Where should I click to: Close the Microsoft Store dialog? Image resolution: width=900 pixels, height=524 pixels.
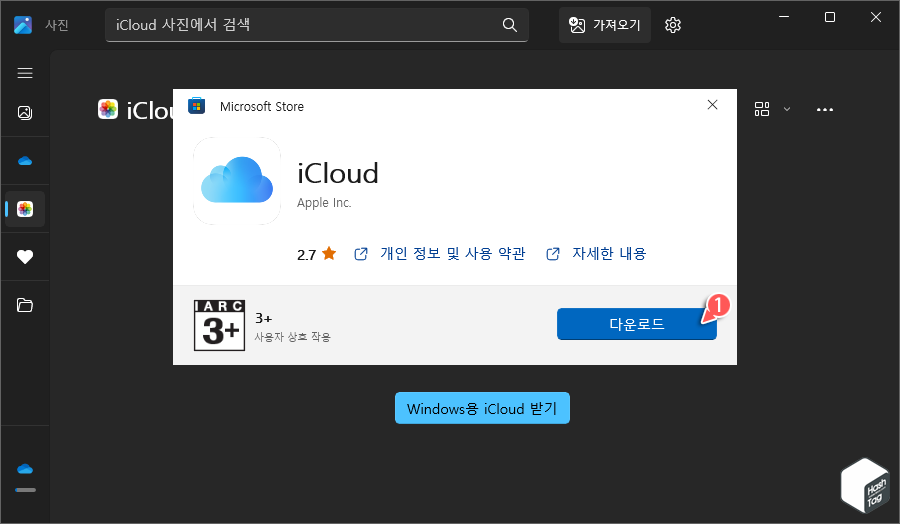[712, 104]
